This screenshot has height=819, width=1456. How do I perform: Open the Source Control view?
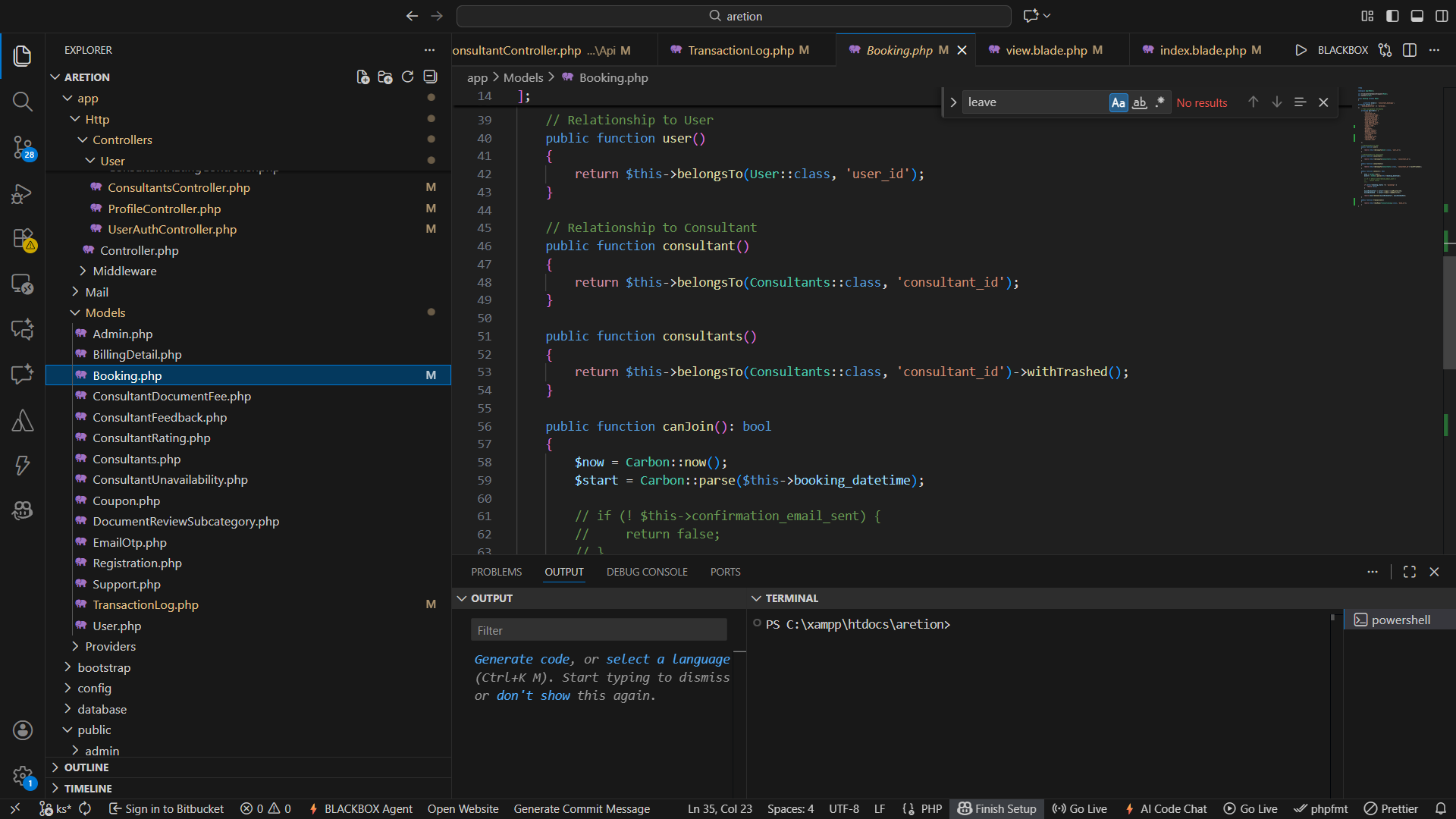tap(22, 147)
